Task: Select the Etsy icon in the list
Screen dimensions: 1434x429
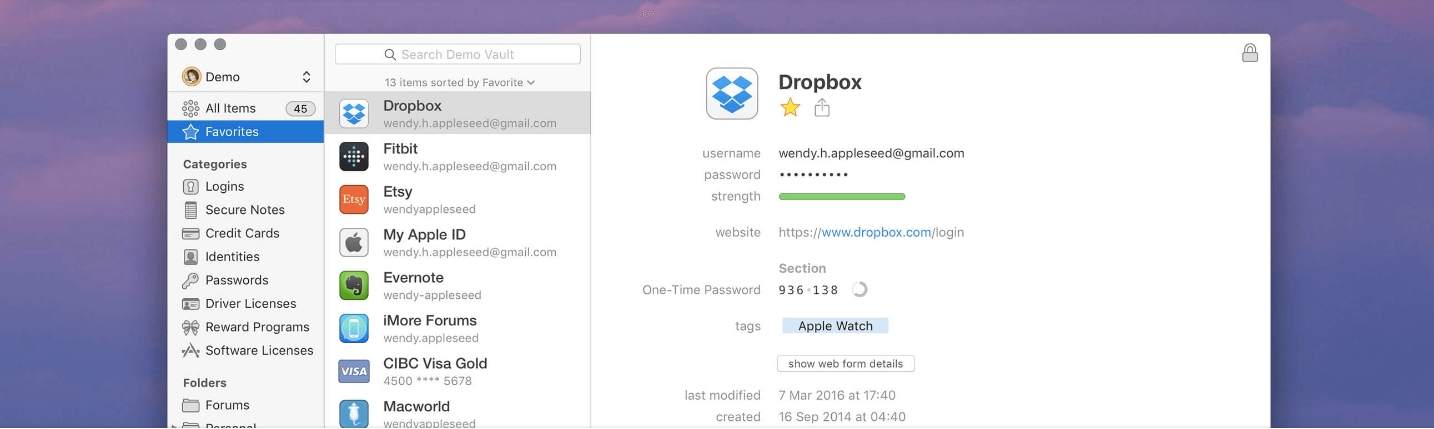Action: pyautogui.click(x=354, y=200)
